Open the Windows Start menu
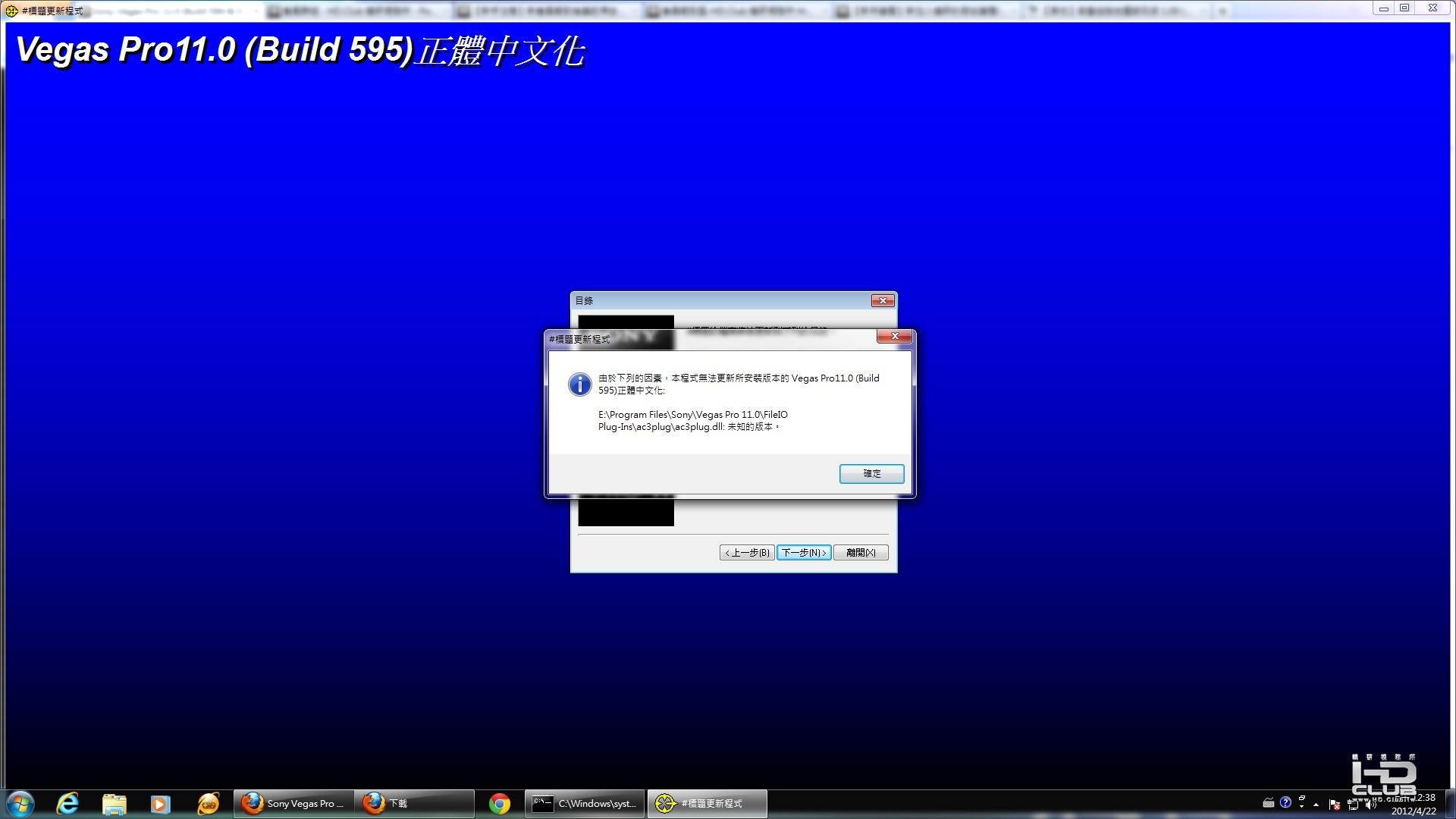Viewport: 1456px width, 819px height. coord(20,803)
